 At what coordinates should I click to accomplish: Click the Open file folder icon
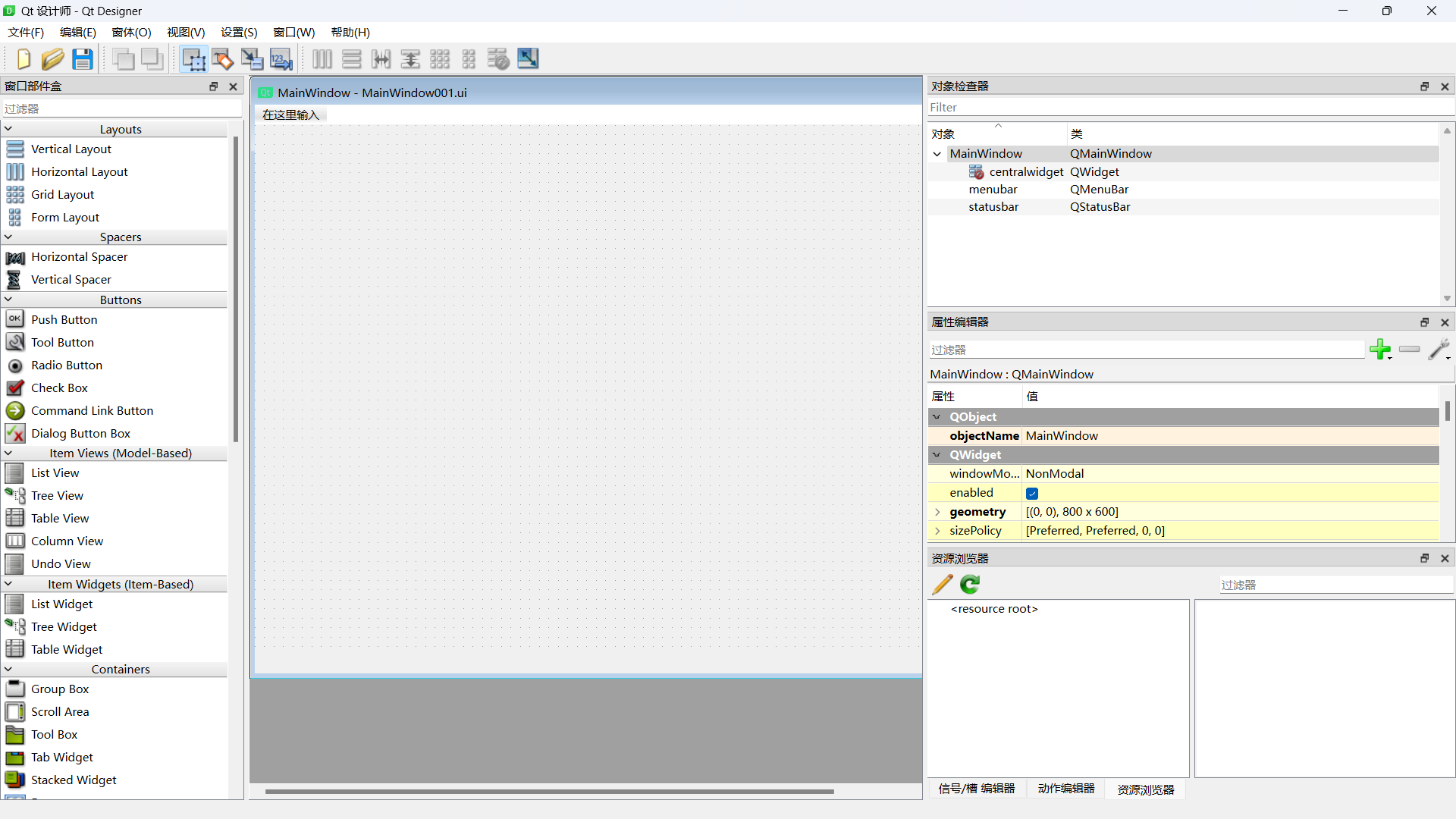click(52, 59)
